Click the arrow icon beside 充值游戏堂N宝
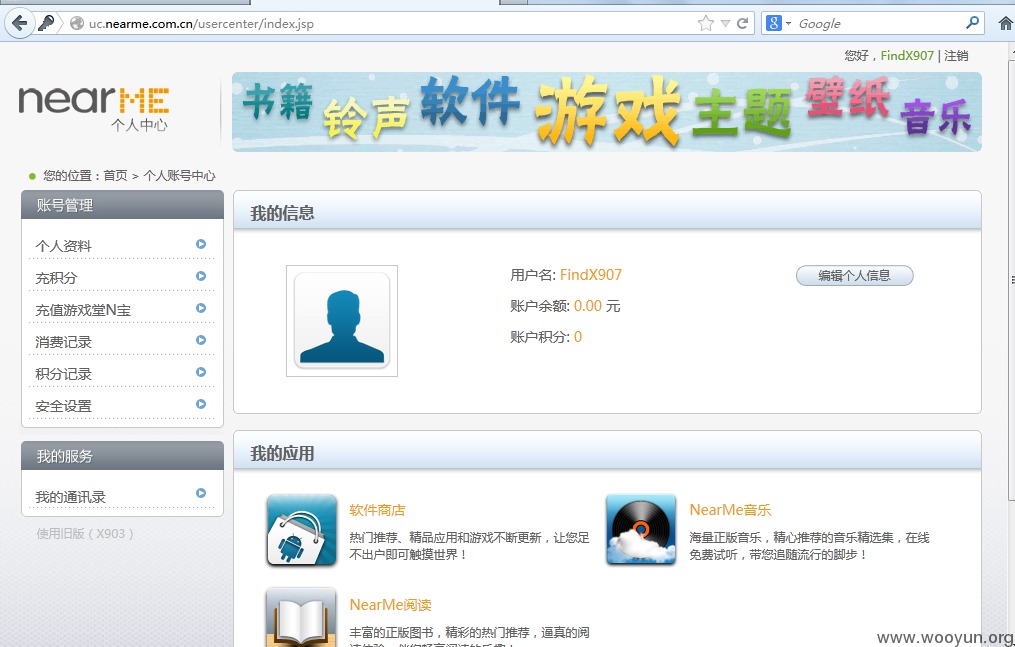The image size is (1015, 647). [201, 308]
